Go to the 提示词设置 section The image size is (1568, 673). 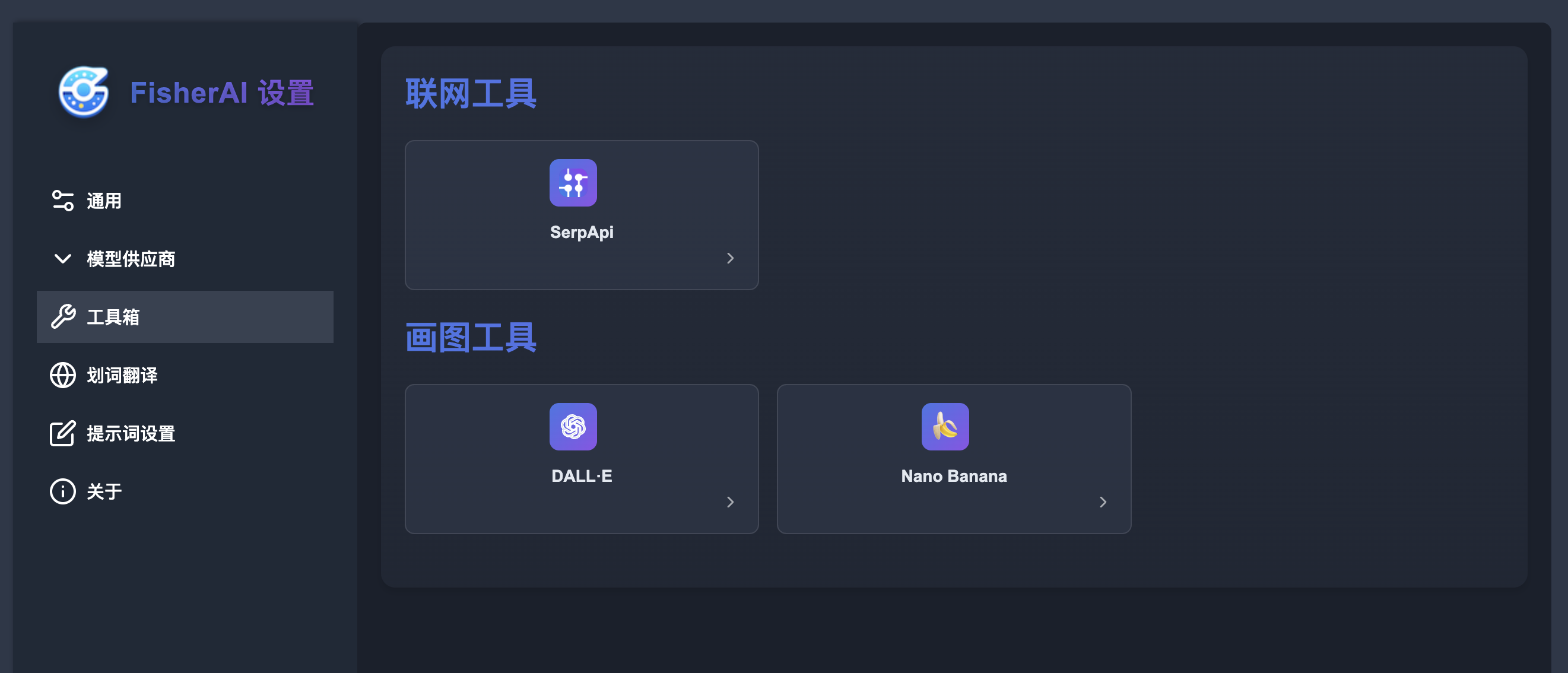185,433
